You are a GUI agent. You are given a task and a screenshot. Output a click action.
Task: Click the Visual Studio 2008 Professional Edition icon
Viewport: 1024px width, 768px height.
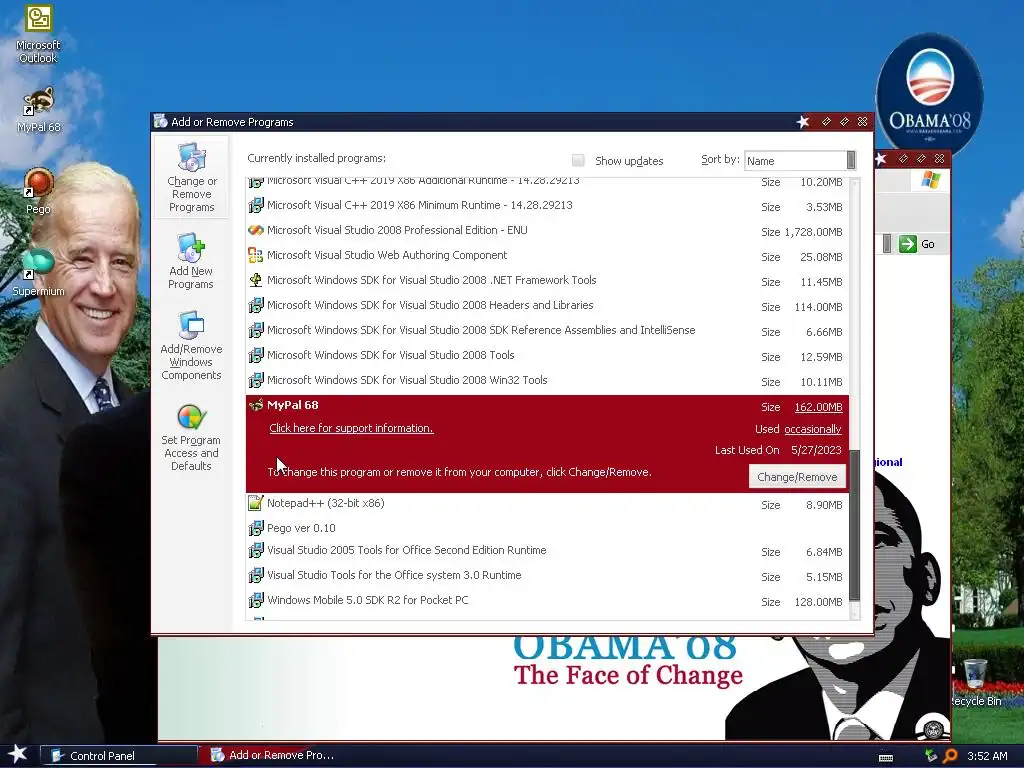pyautogui.click(x=255, y=231)
